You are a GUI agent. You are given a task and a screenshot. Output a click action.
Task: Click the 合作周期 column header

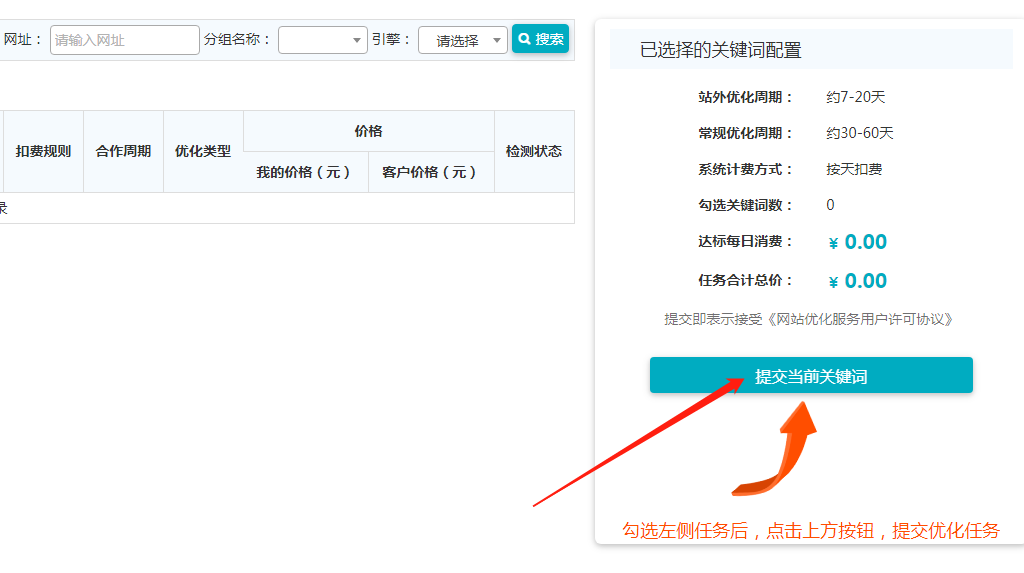click(x=123, y=151)
